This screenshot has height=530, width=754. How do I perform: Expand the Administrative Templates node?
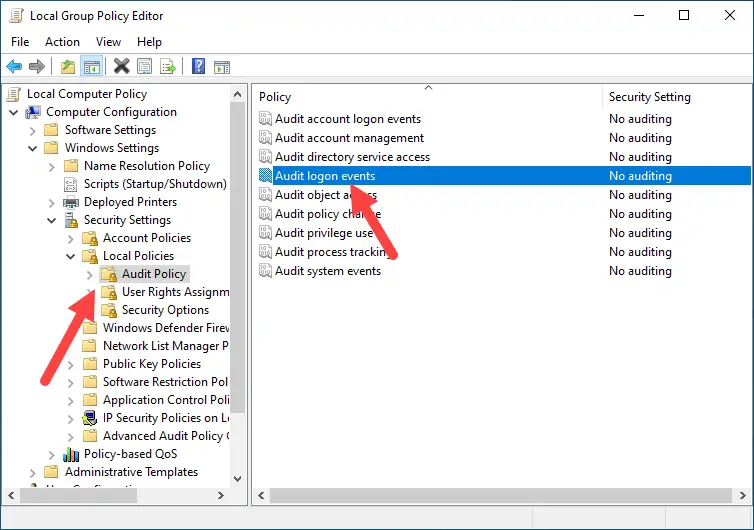pos(32,473)
